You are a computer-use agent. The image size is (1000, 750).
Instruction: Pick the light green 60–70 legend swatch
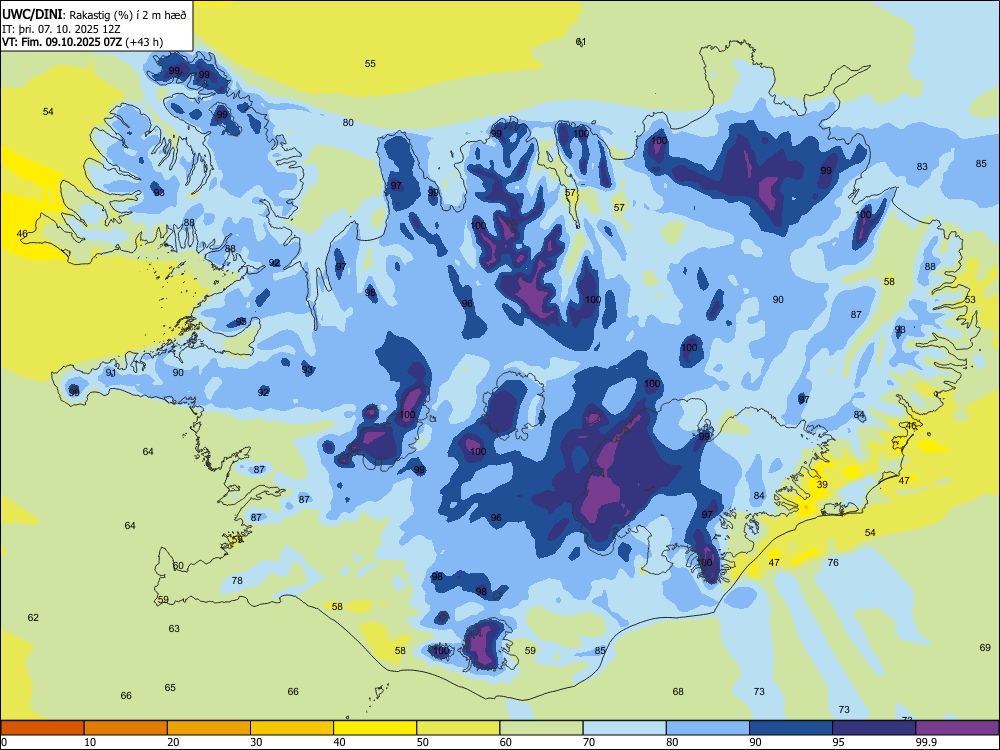[x=541, y=728]
